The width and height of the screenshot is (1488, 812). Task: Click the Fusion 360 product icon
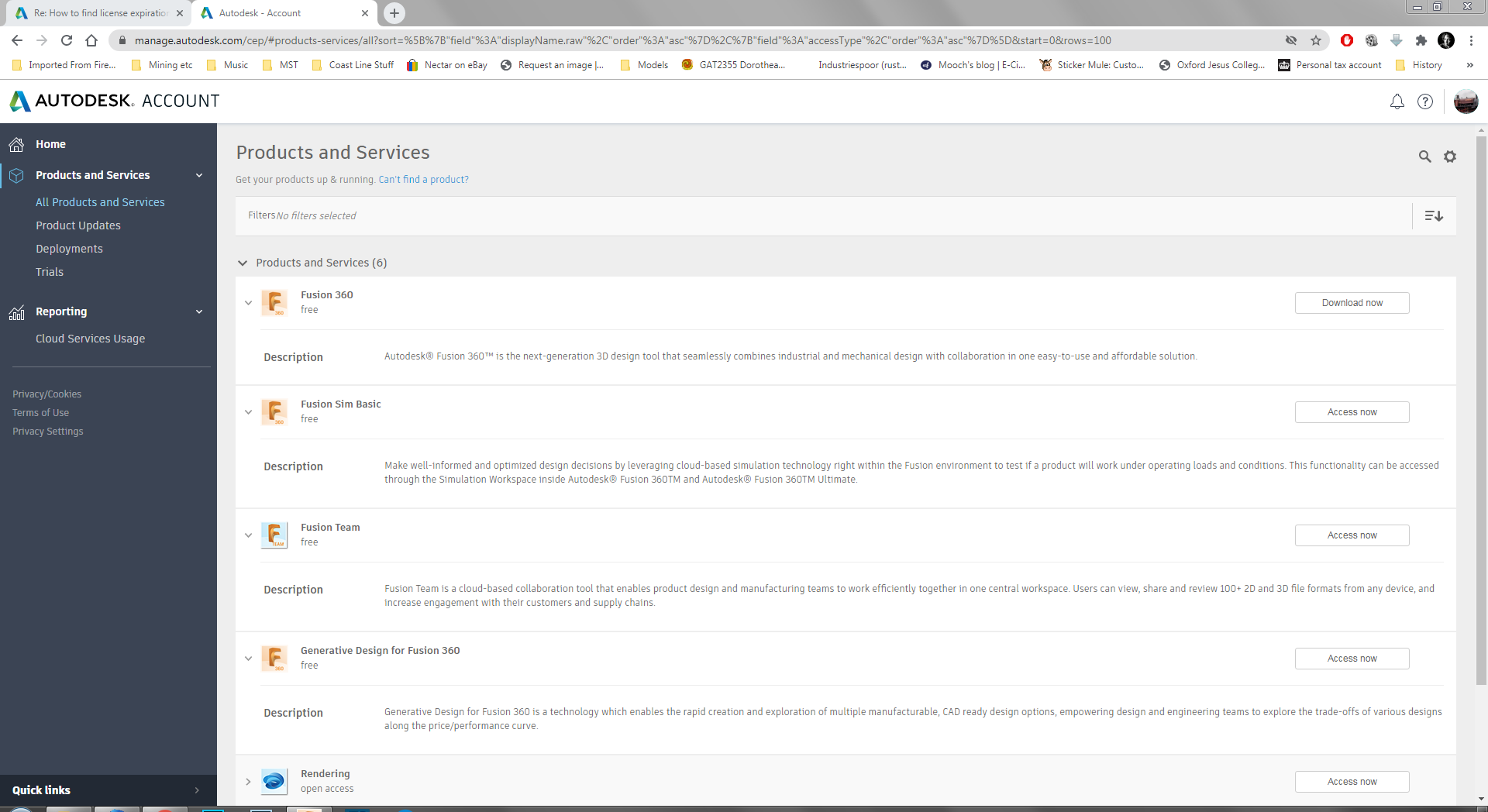point(274,302)
